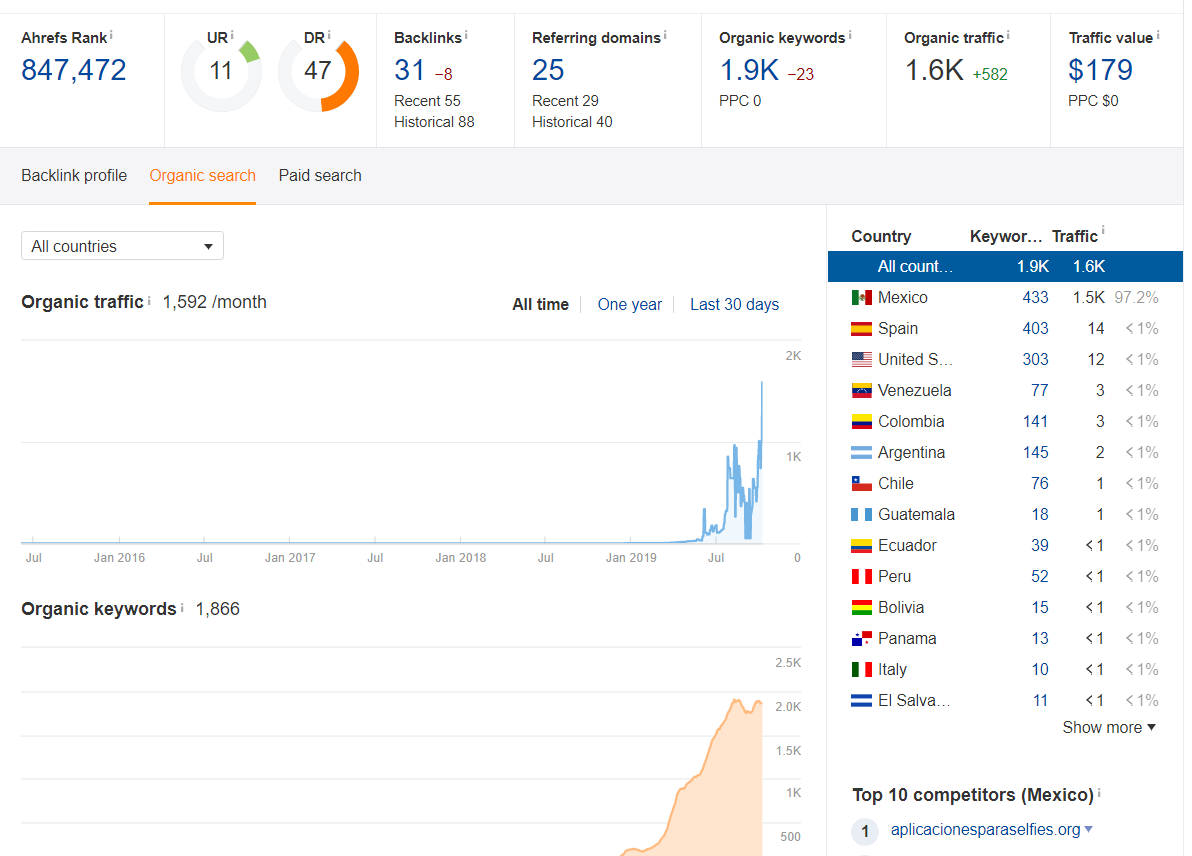1192x856 pixels.
Task: Click the Ahrefs Rank info icon
Action: [111, 34]
